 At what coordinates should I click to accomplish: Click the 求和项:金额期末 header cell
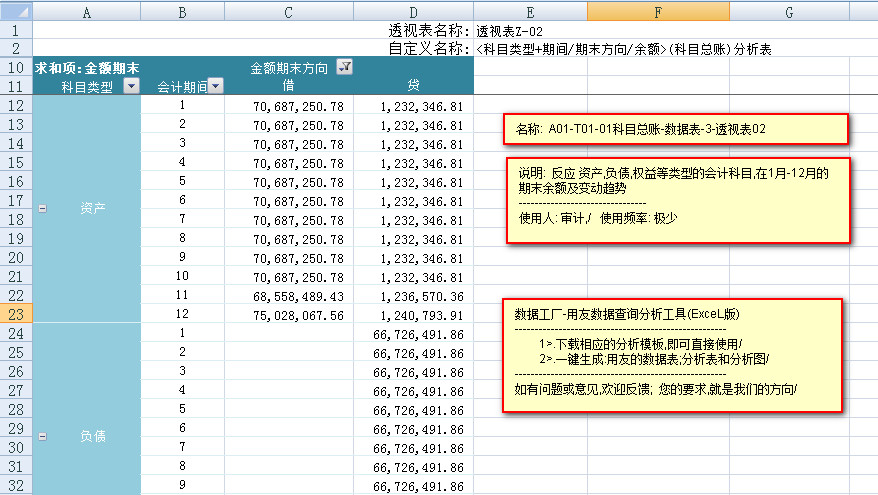(86, 67)
